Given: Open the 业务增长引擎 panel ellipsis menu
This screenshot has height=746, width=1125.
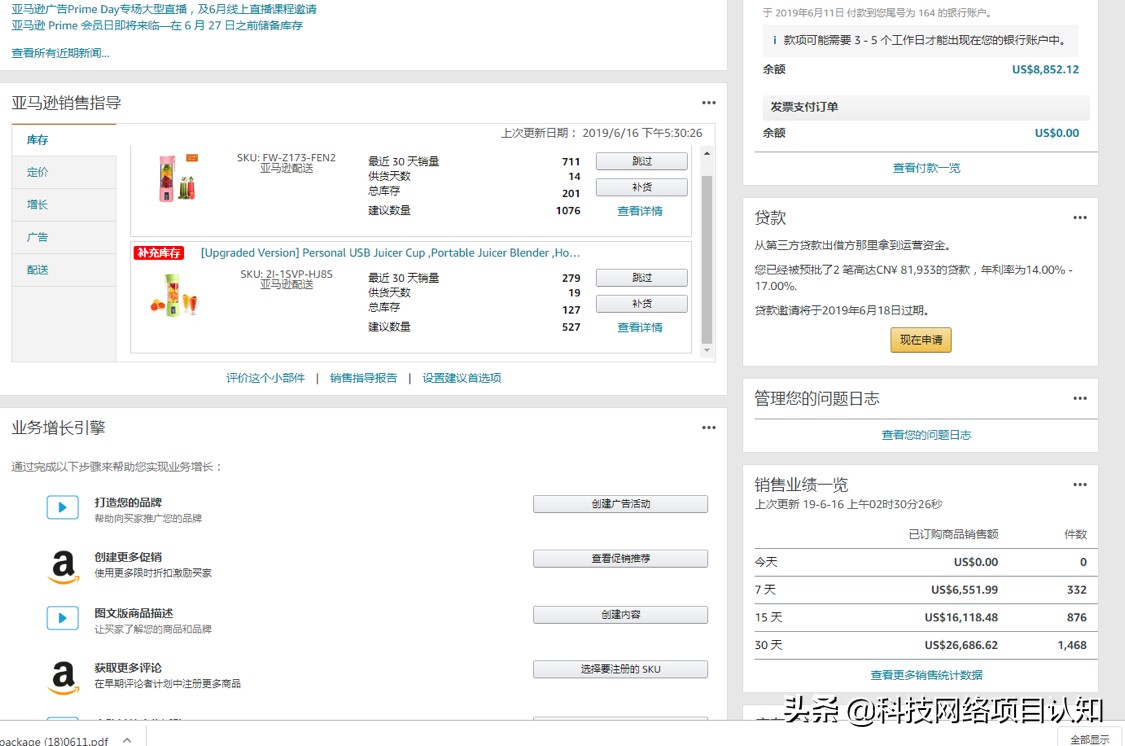Looking at the screenshot, I should [x=708, y=426].
